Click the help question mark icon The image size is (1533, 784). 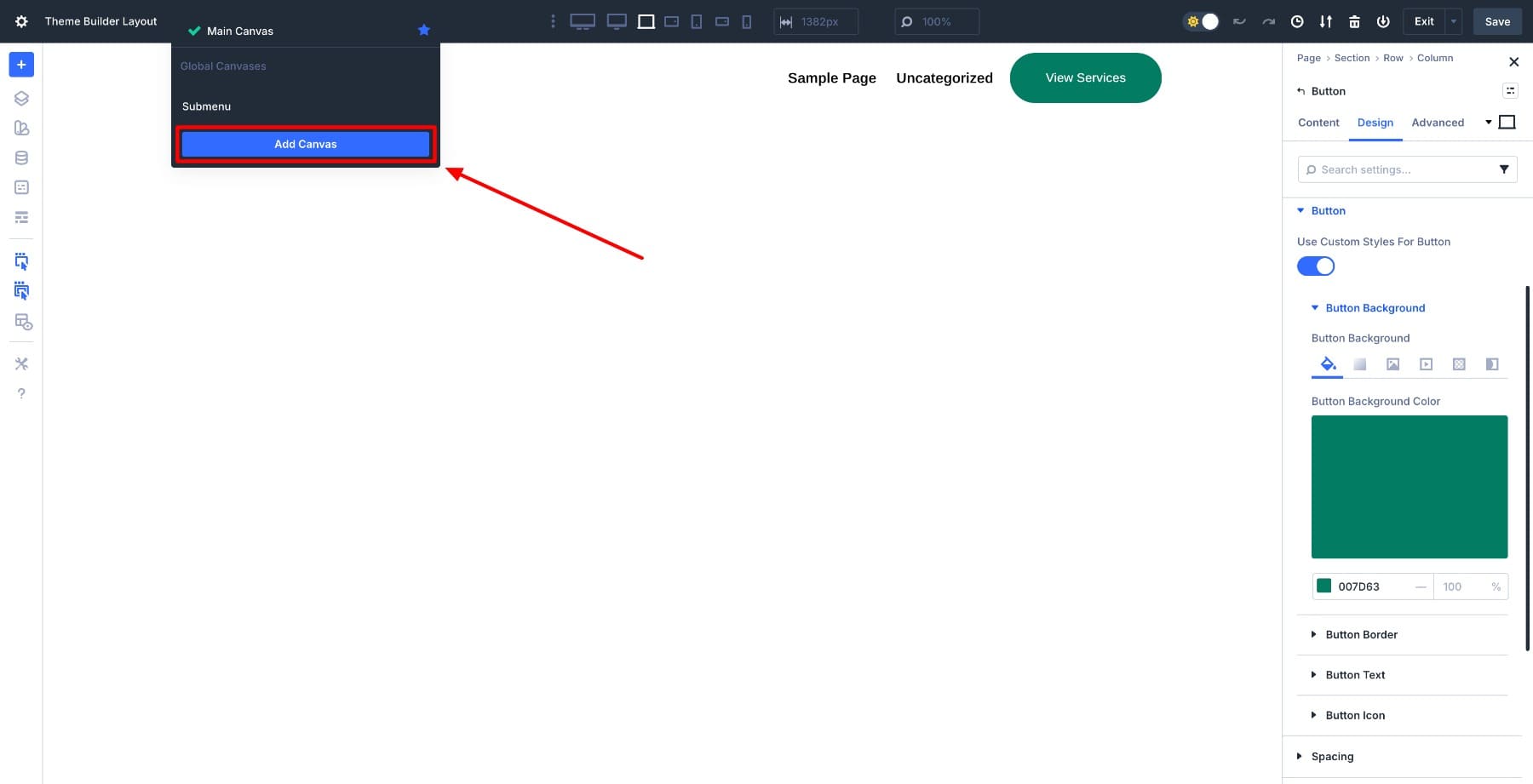pyautogui.click(x=21, y=392)
